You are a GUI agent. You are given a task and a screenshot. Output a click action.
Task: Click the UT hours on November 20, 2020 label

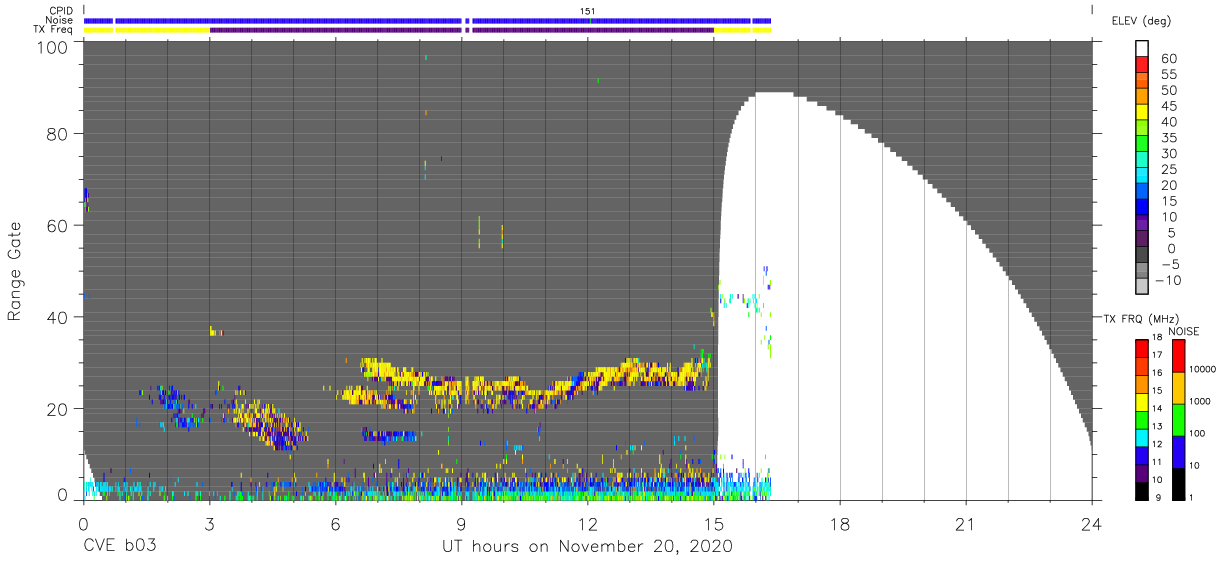[588, 547]
